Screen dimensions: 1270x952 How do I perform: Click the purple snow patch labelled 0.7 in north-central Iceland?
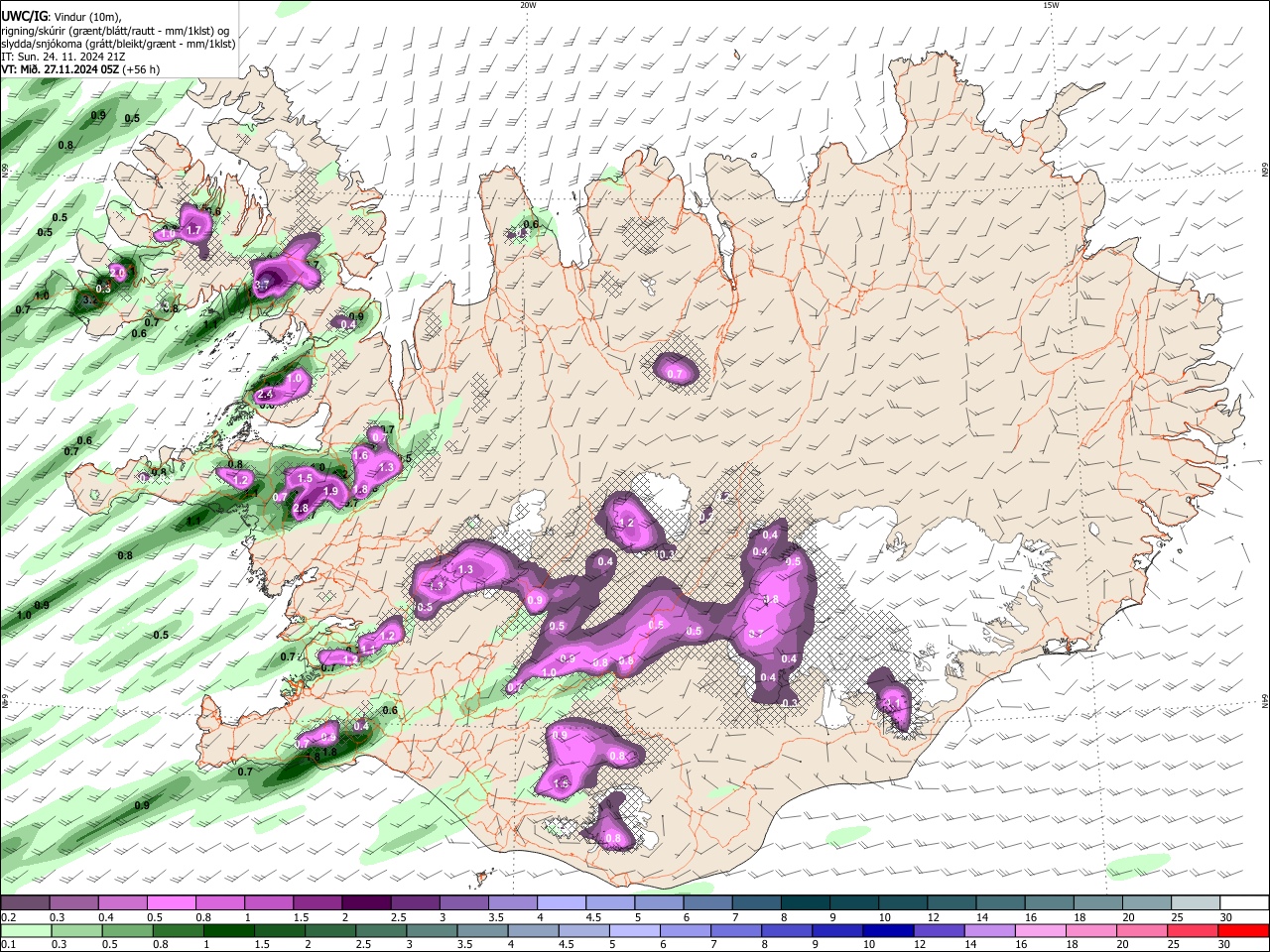[676, 372]
